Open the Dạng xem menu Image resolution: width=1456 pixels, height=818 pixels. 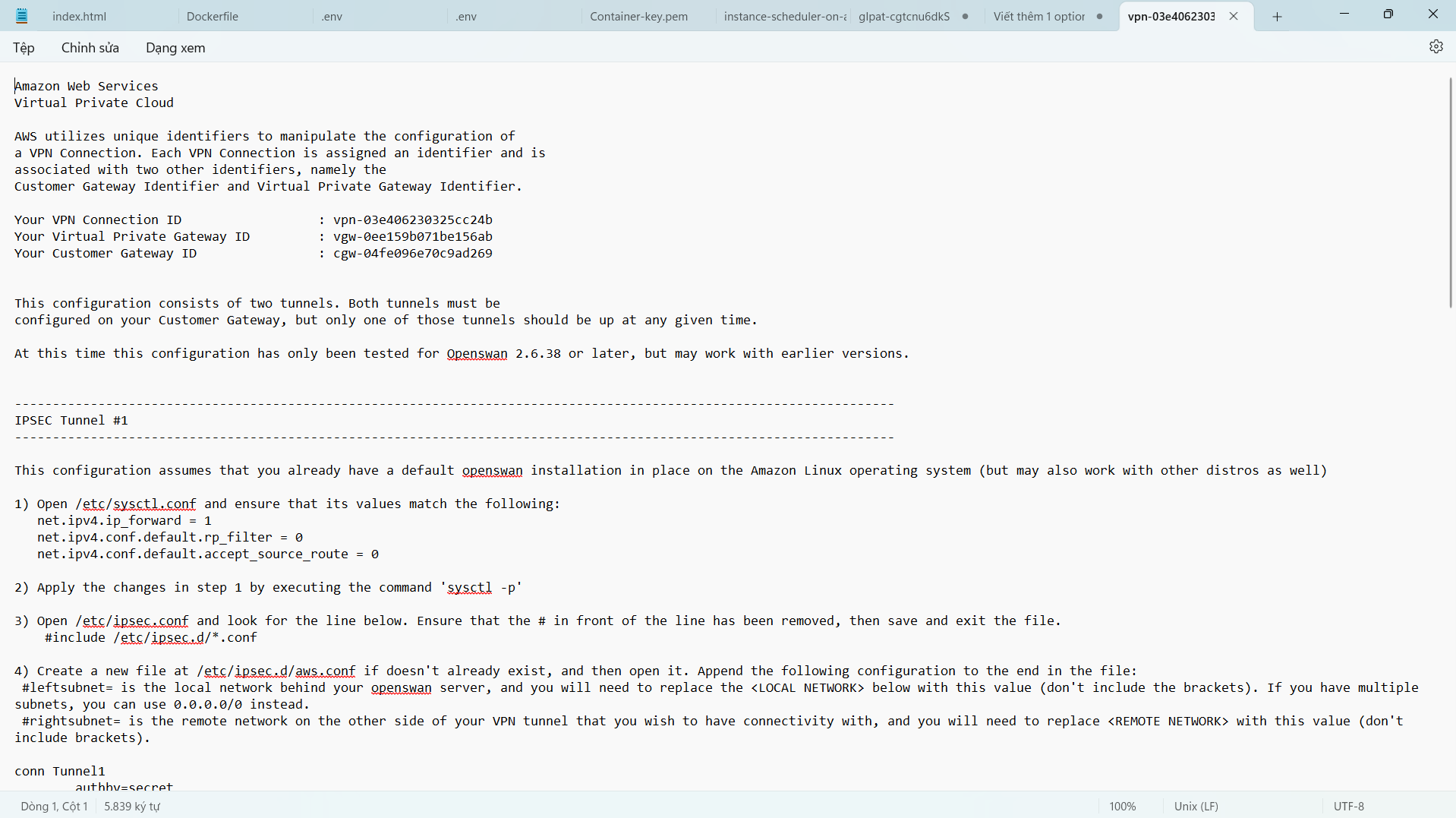point(175,48)
